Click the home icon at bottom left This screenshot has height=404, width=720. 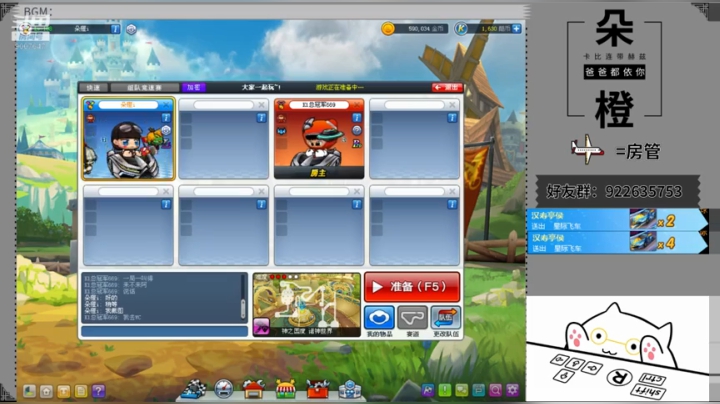click(46, 391)
